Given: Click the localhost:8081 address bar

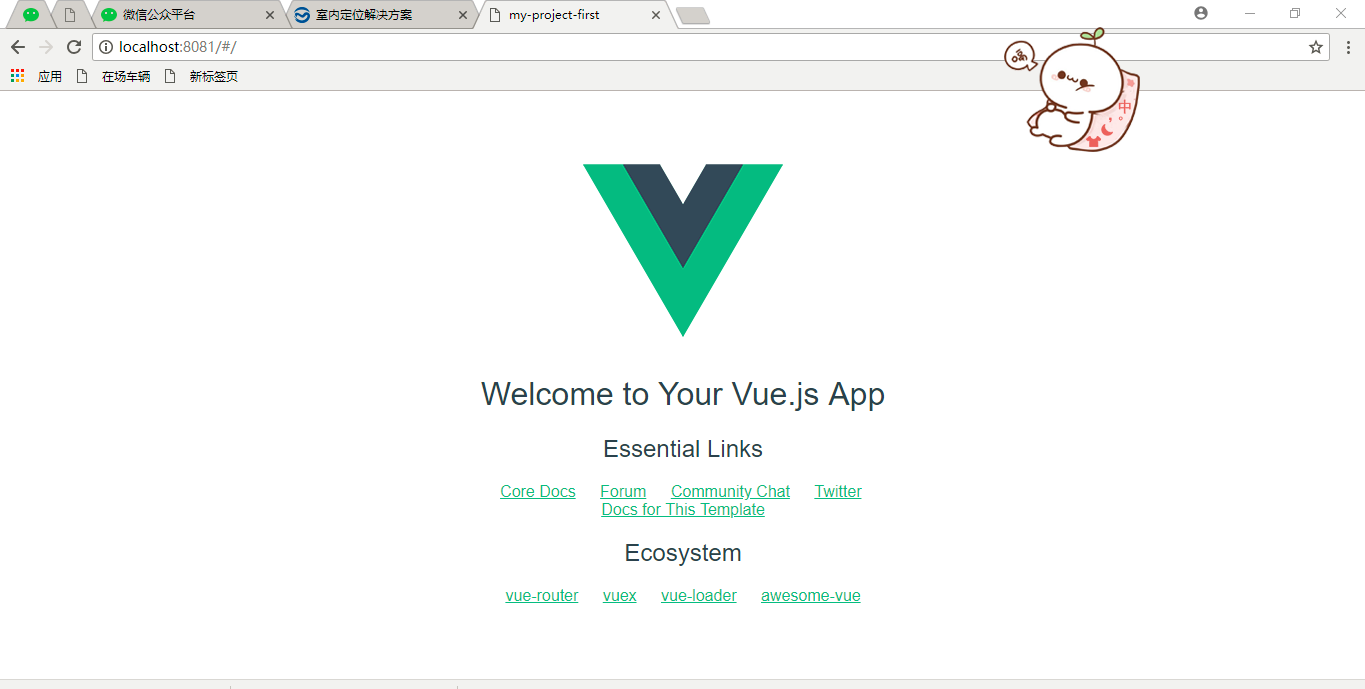Looking at the screenshot, I should click(x=700, y=47).
